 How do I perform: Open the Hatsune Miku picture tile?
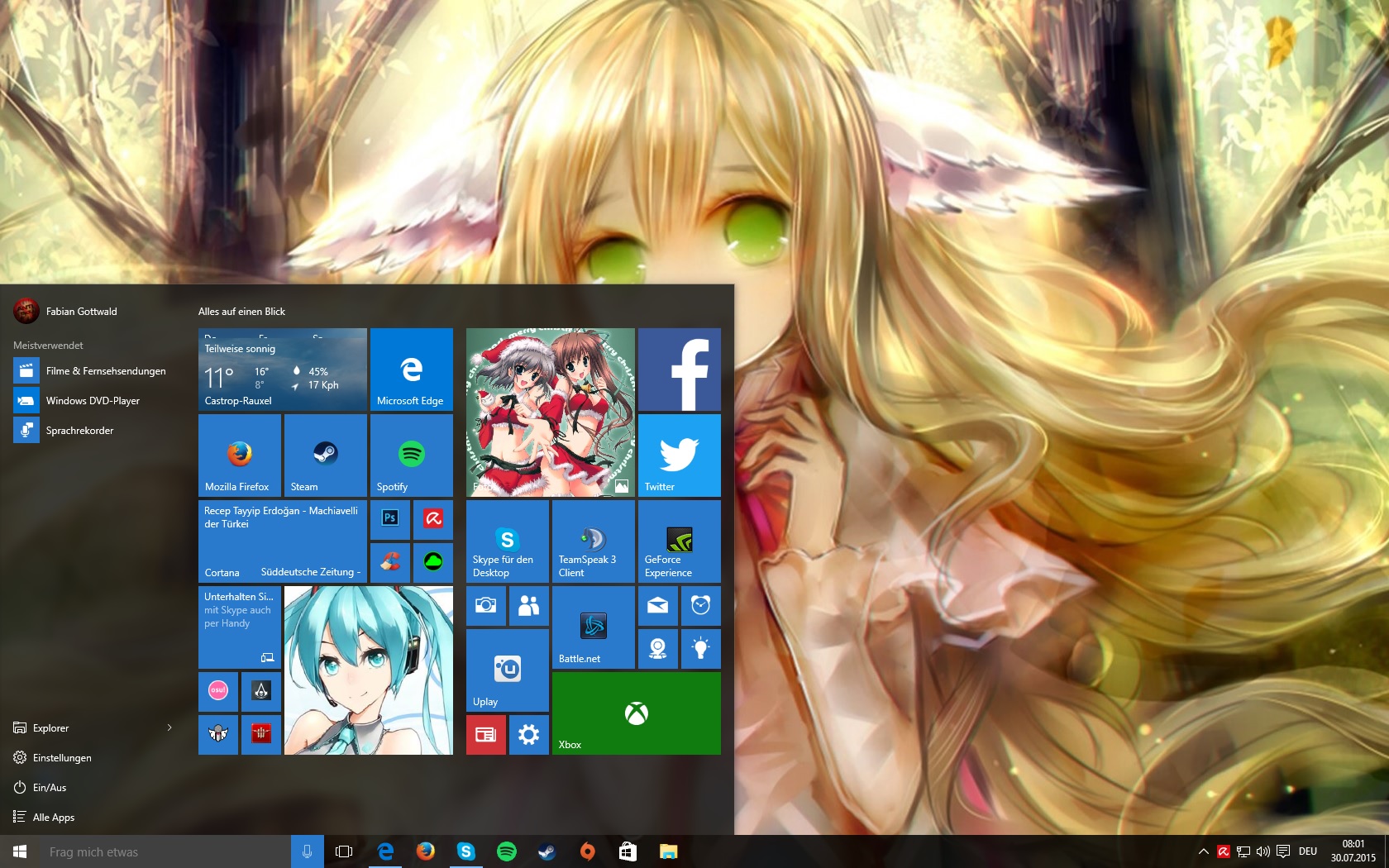tap(368, 670)
